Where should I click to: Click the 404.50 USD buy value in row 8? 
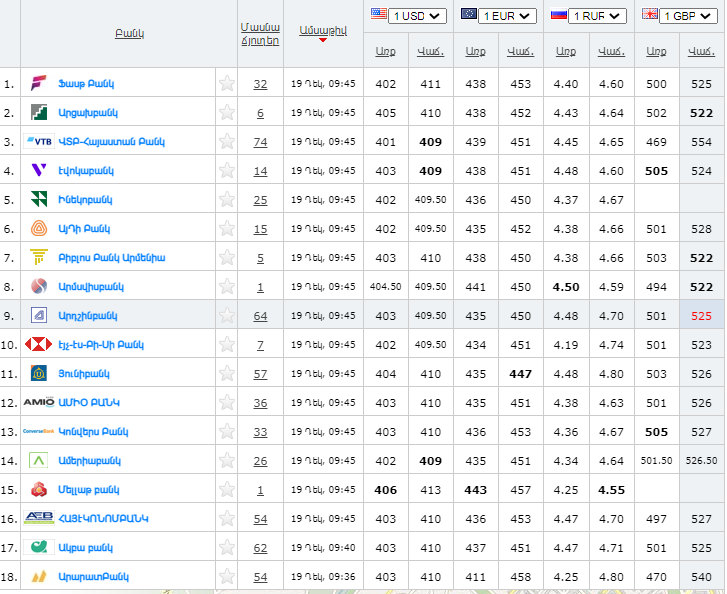click(x=385, y=287)
